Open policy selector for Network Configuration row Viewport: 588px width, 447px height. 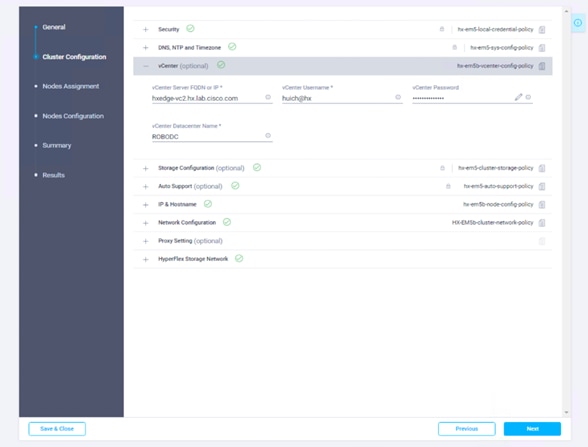tap(542, 223)
